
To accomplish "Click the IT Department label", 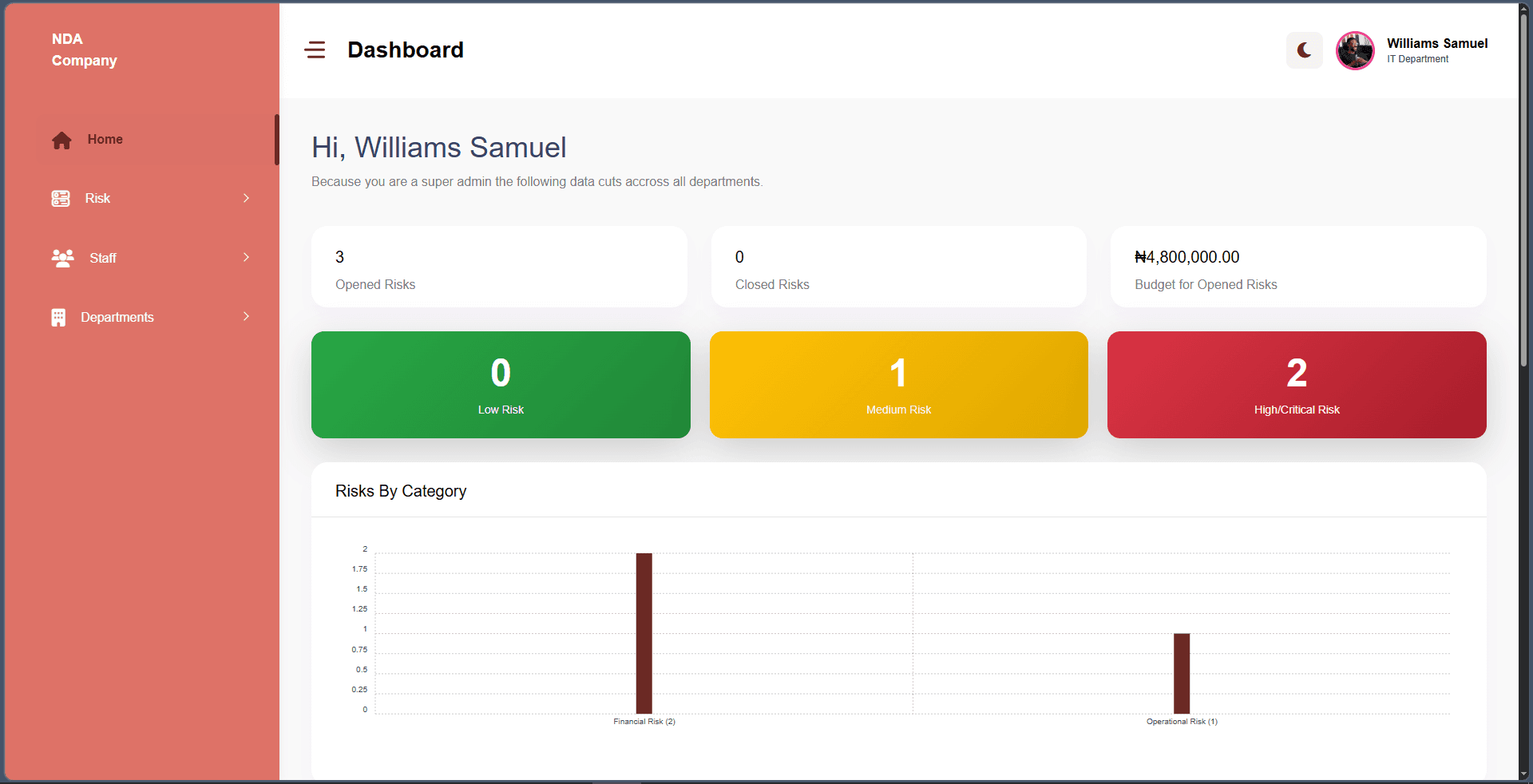I will pyautogui.click(x=1417, y=59).
